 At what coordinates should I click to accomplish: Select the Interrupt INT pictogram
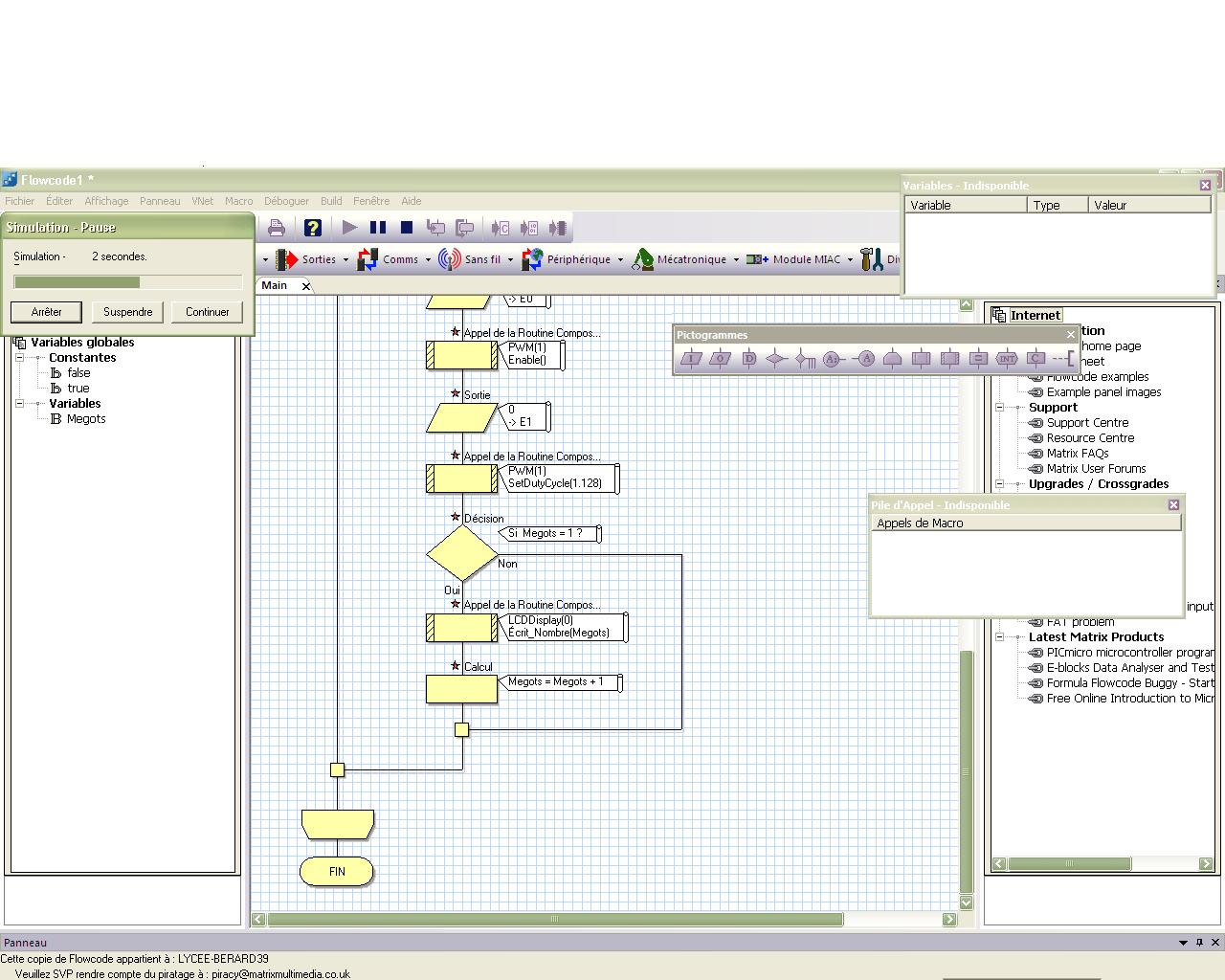pyautogui.click(x=1007, y=359)
